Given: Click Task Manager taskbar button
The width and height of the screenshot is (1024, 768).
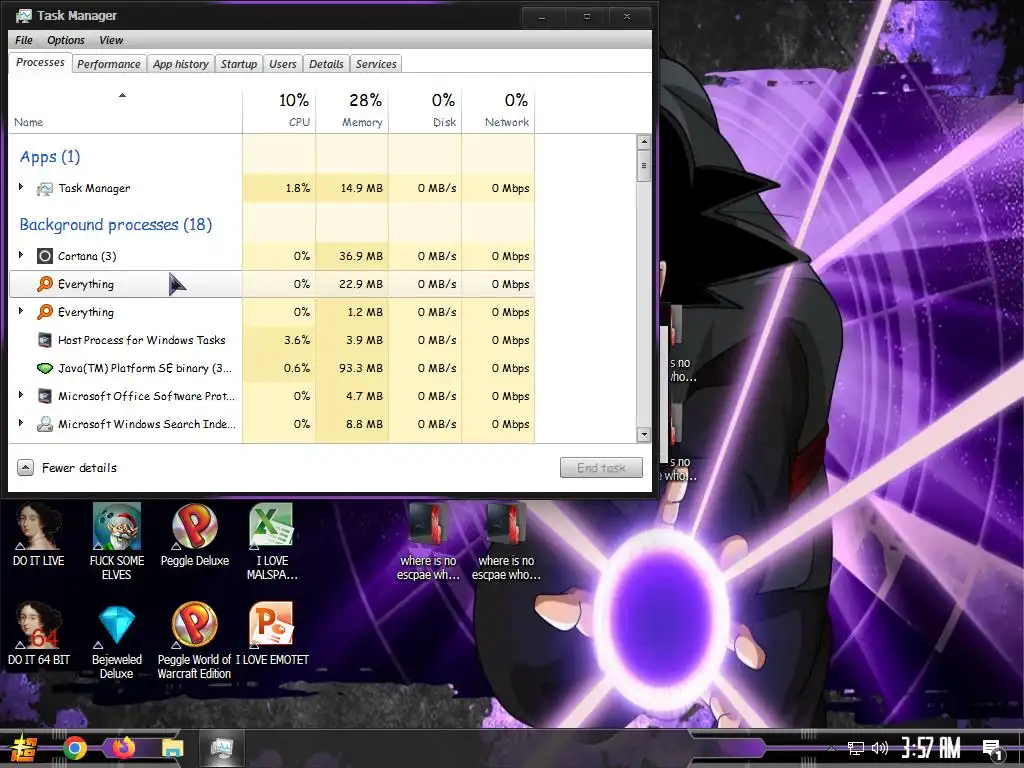Looking at the screenshot, I should (x=222, y=748).
